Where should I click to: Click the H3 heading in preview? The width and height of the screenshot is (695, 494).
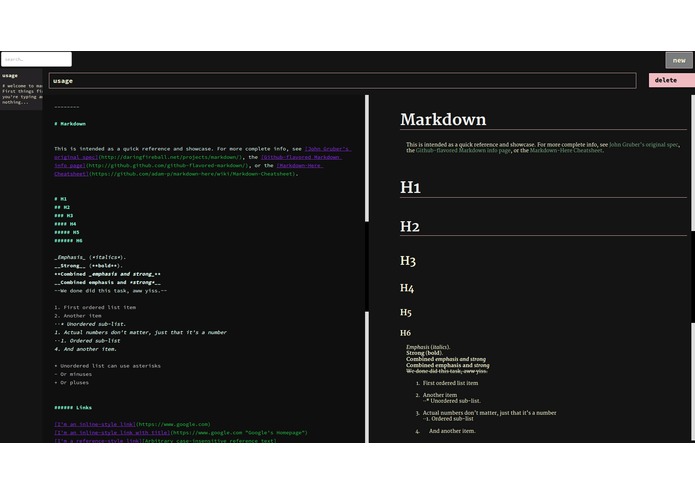pos(408,261)
